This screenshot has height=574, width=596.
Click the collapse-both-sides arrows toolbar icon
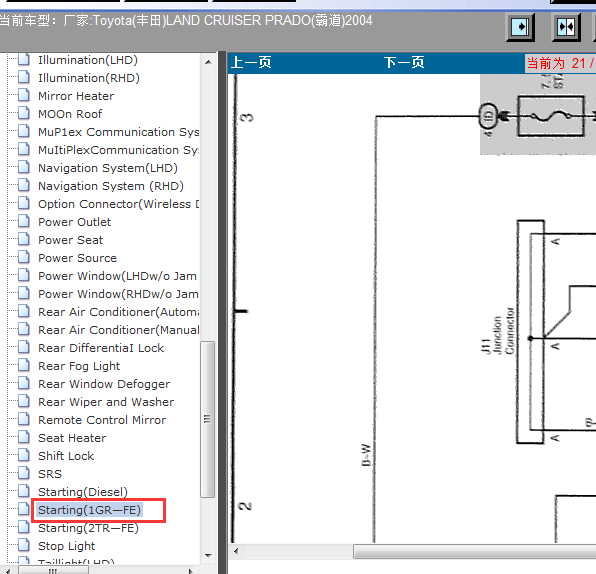(566, 27)
